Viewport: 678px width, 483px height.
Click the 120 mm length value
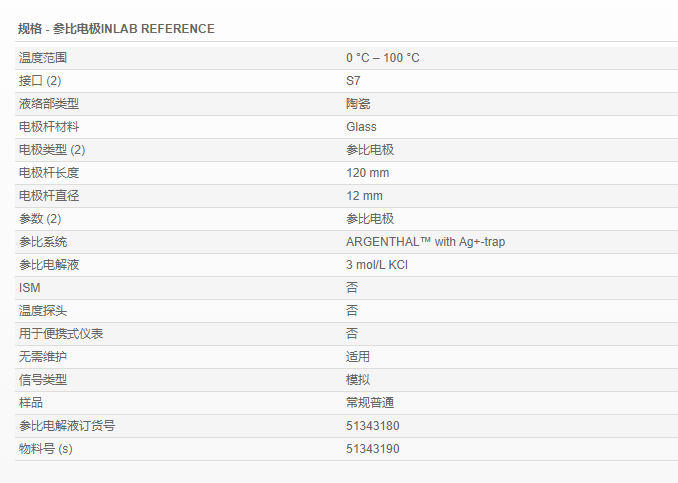pos(367,173)
